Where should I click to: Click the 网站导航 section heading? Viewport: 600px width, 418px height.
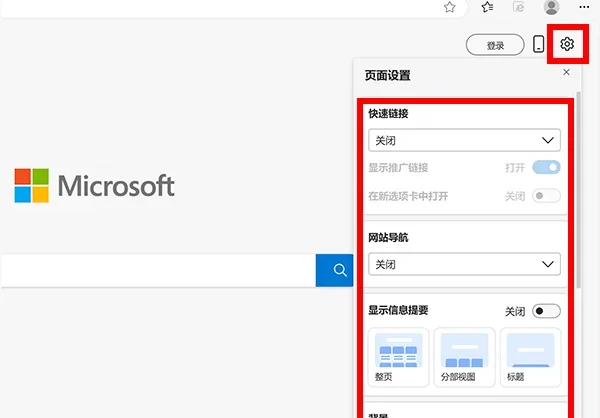[388, 238]
